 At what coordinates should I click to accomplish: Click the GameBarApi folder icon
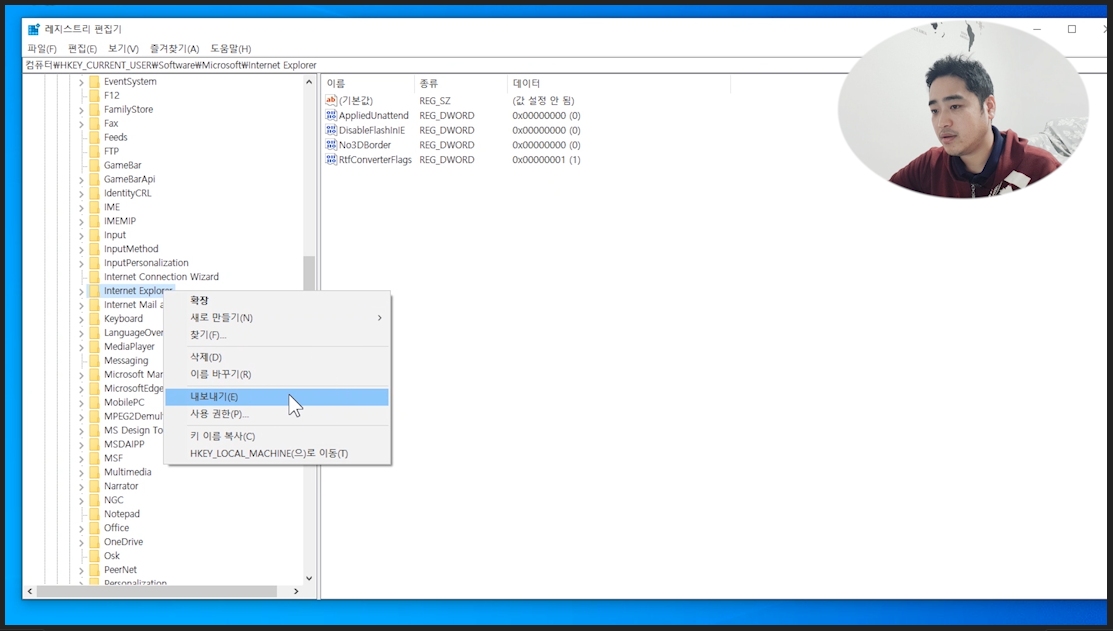[94, 179]
